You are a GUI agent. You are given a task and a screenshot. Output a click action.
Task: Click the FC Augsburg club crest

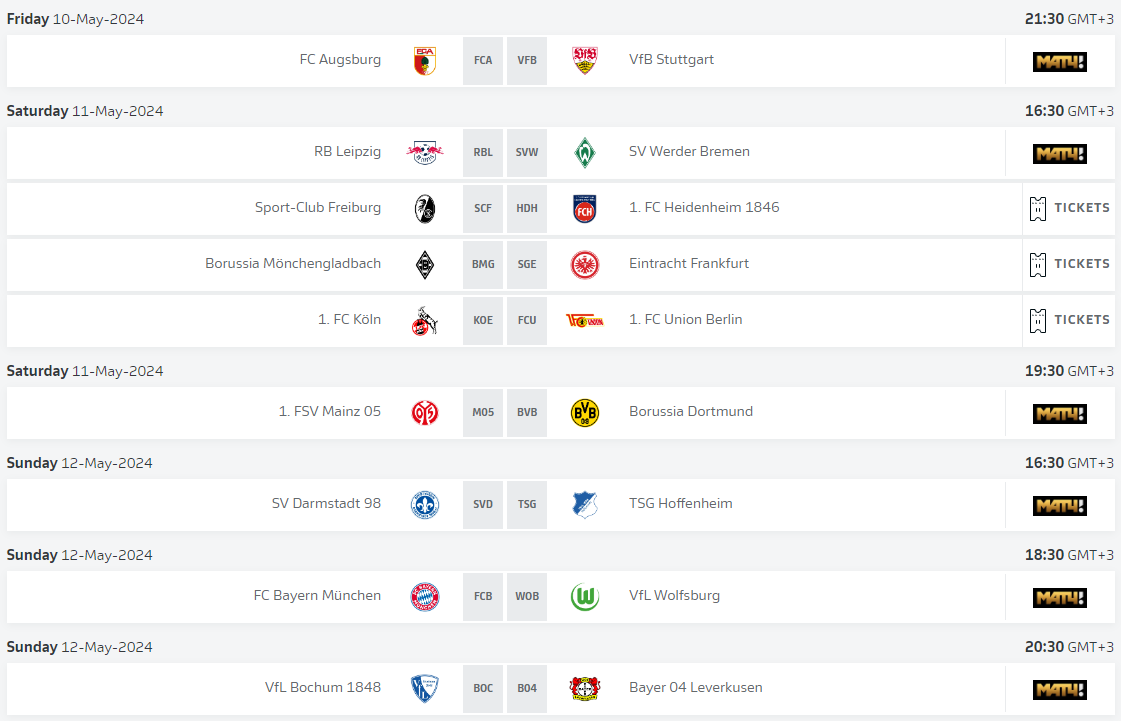pyautogui.click(x=425, y=61)
